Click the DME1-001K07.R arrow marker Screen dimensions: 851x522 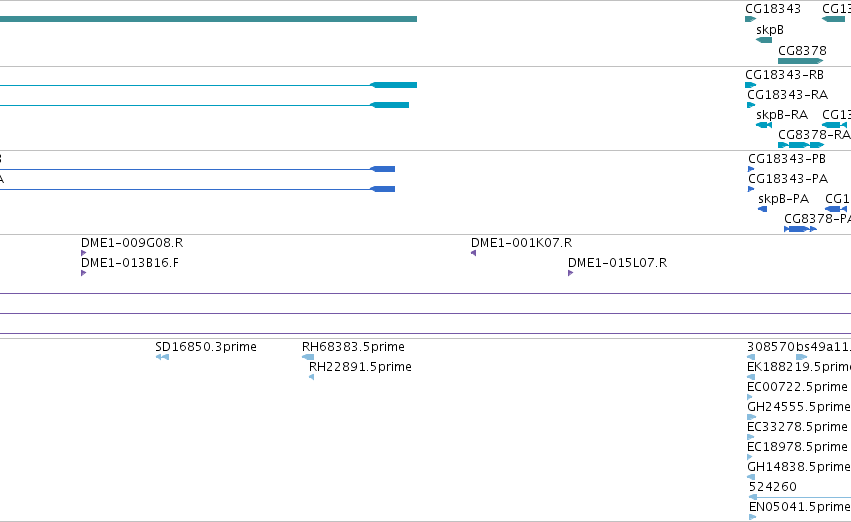[474, 253]
